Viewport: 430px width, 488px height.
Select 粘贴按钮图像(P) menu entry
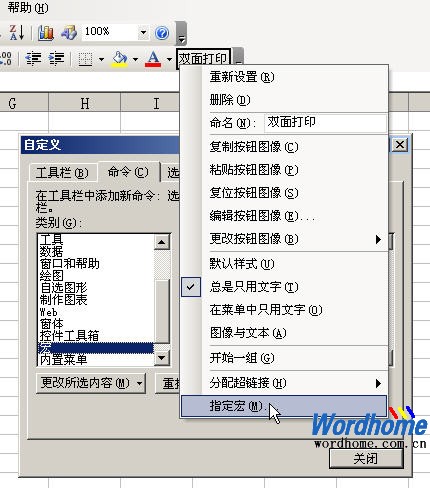285,170
